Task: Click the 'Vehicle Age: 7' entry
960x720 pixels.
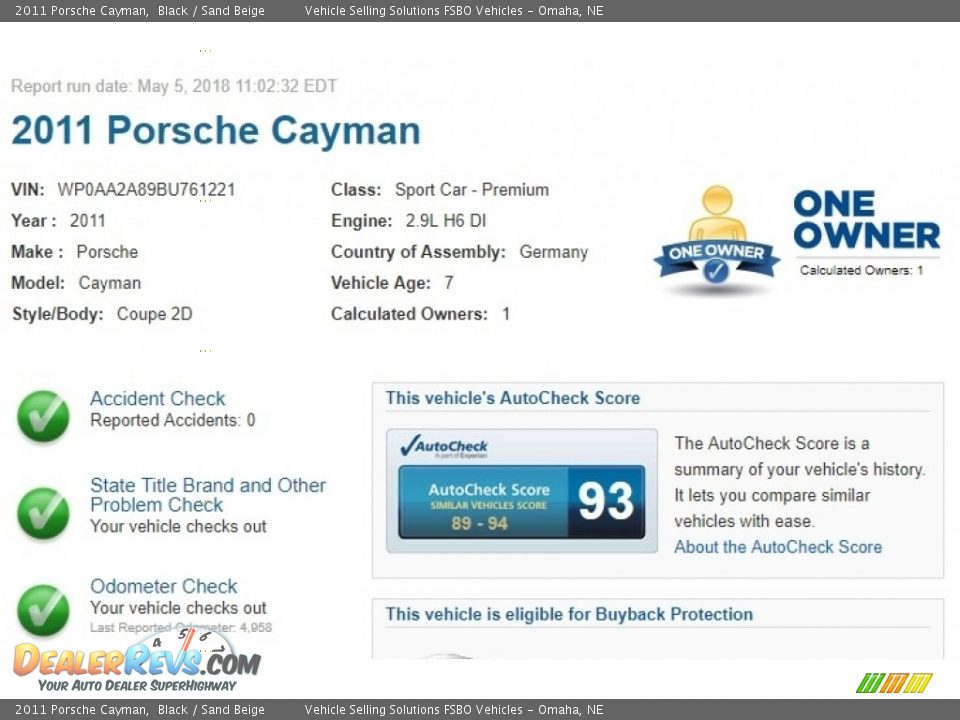Action: click(x=392, y=283)
